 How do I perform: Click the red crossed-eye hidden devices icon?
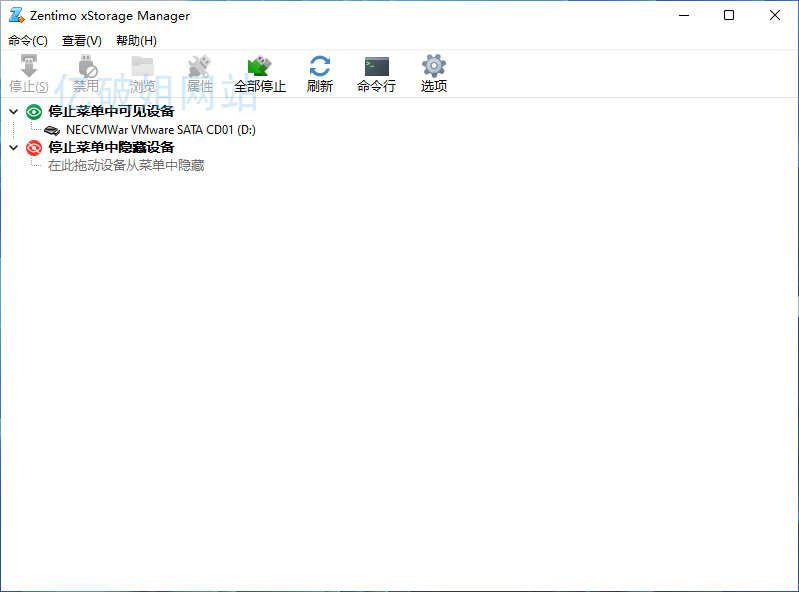34,148
